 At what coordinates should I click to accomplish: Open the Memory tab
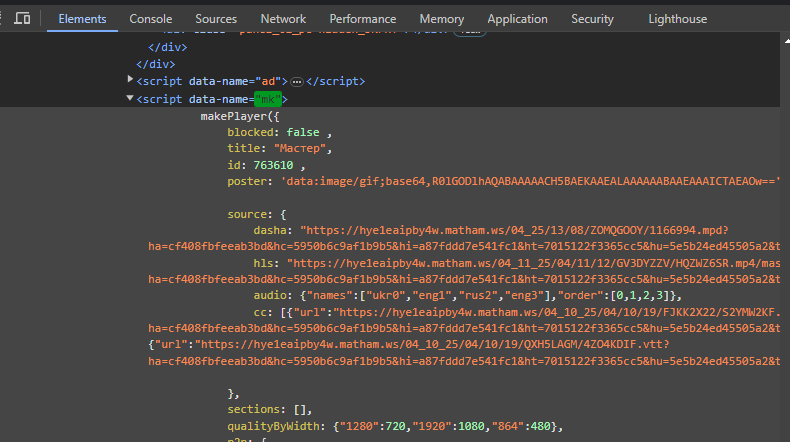click(441, 19)
